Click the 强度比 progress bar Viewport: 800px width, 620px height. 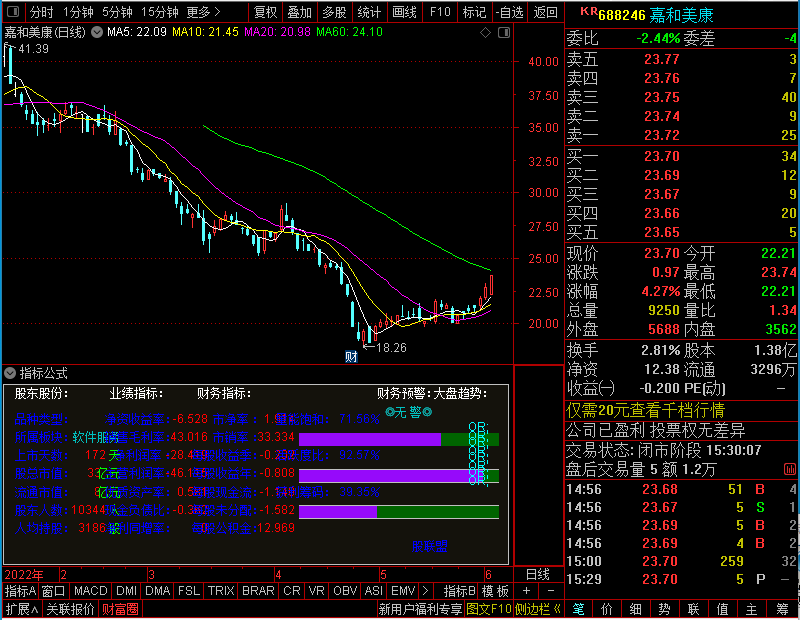click(x=399, y=476)
